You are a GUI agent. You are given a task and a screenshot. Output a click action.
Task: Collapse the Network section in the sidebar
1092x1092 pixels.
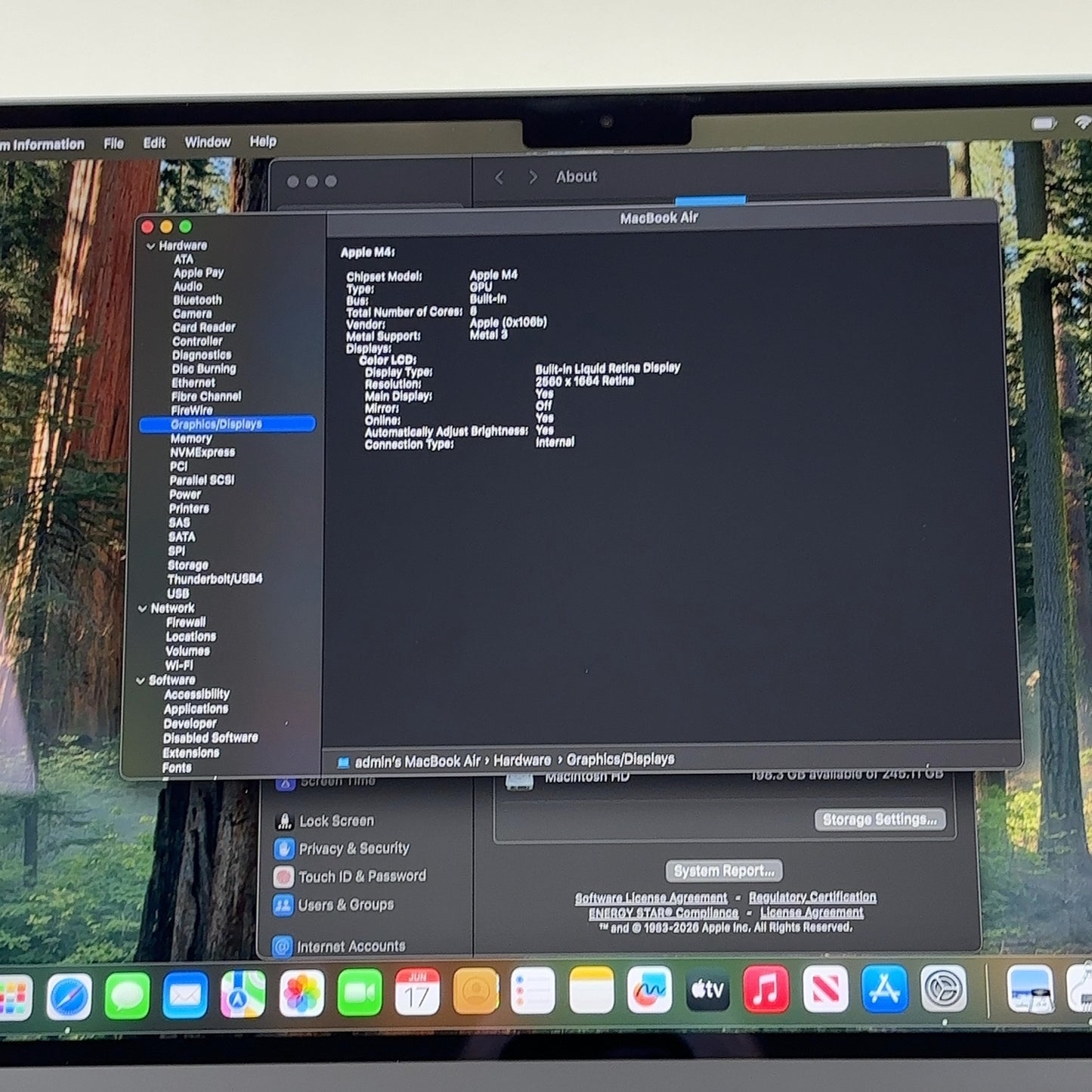[142, 608]
